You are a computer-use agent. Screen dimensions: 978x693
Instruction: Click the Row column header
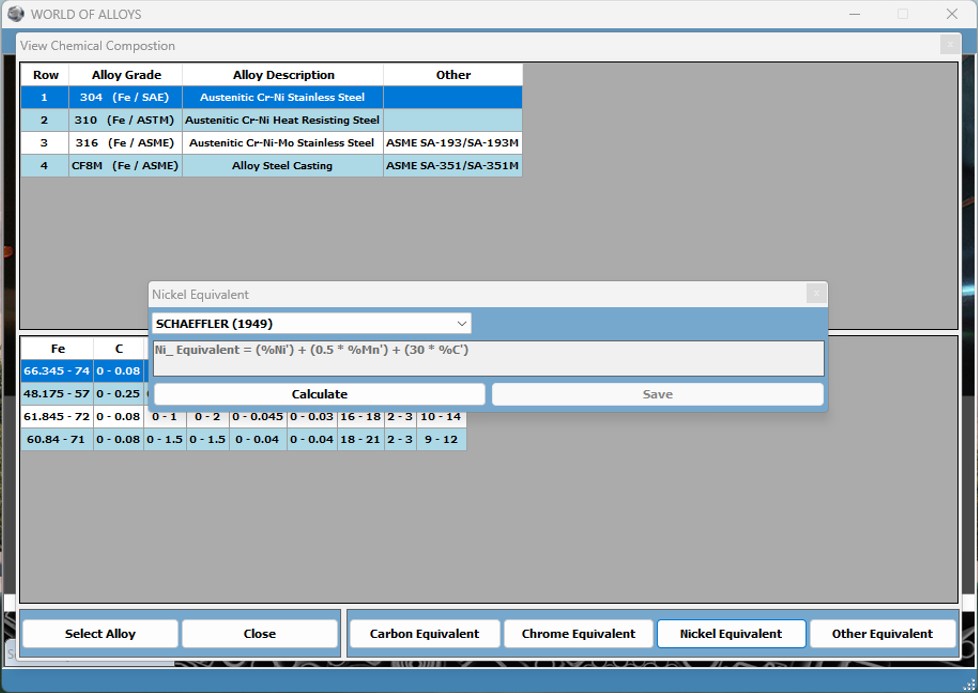[46, 75]
